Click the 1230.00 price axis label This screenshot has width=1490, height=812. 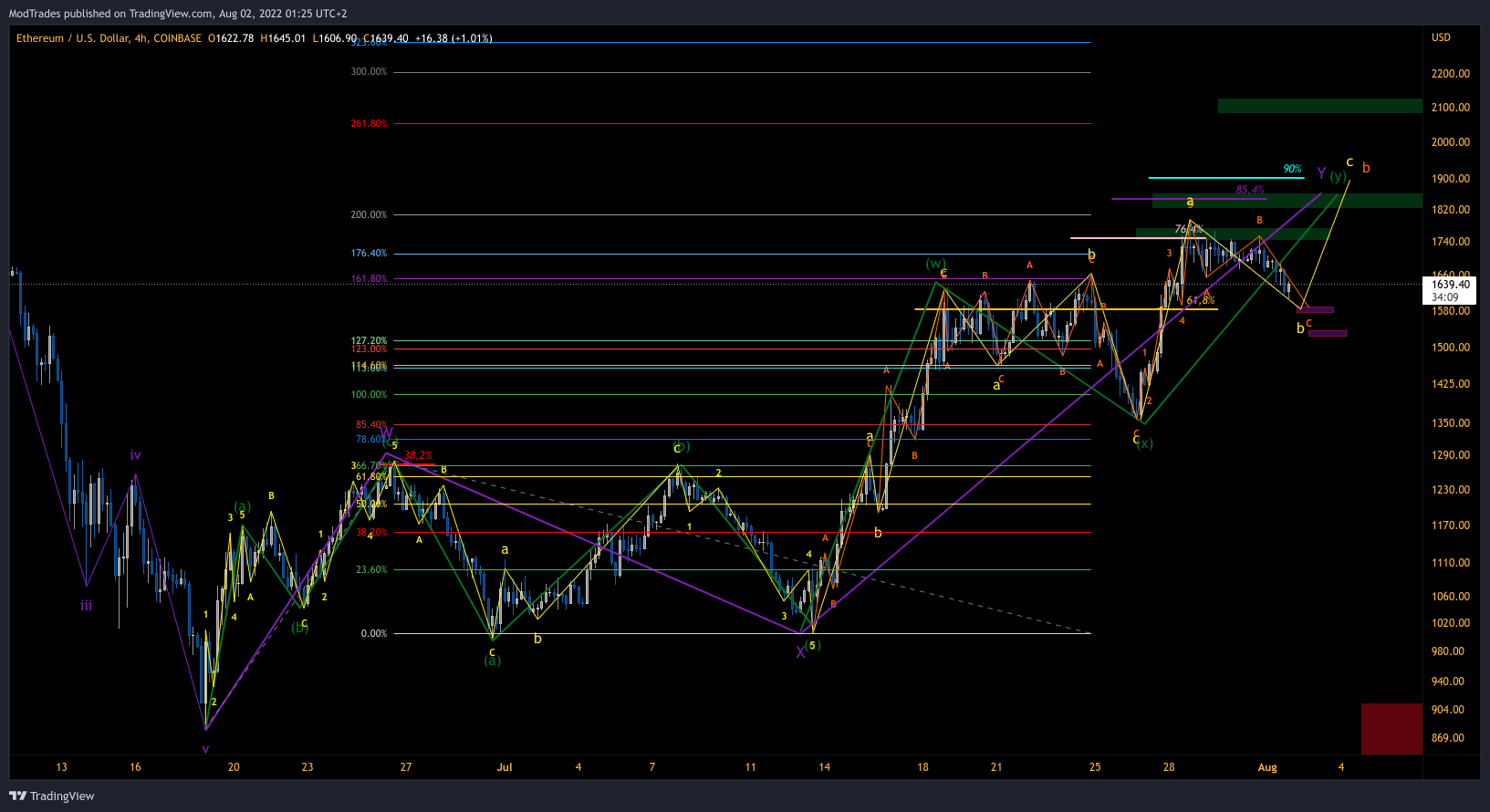pos(1451,490)
